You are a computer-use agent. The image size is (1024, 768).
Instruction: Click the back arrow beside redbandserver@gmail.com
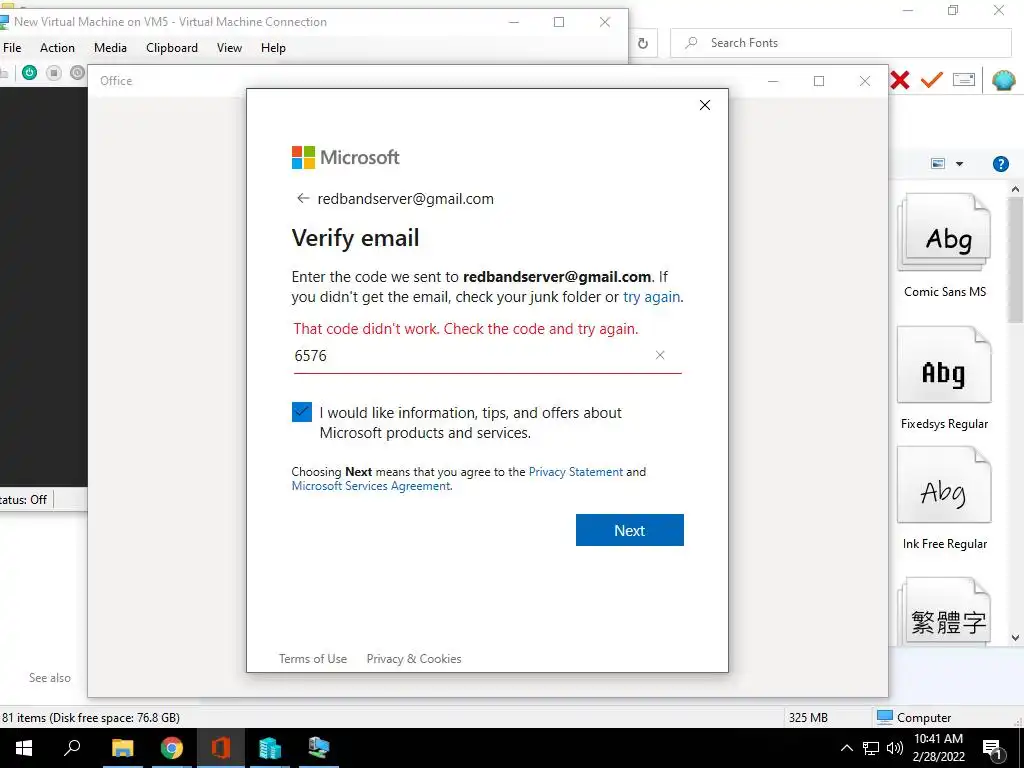point(302,199)
